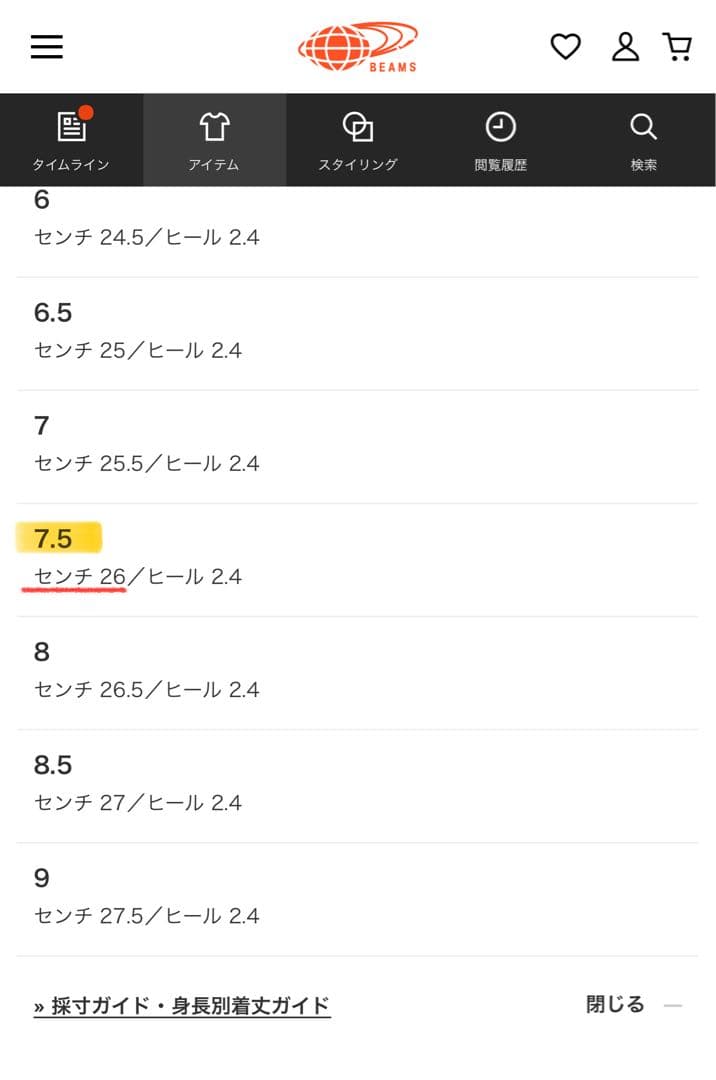Image resolution: width=716 pixels, height=1080 pixels.
Task: Open the shopping cart
Action: (678, 47)
